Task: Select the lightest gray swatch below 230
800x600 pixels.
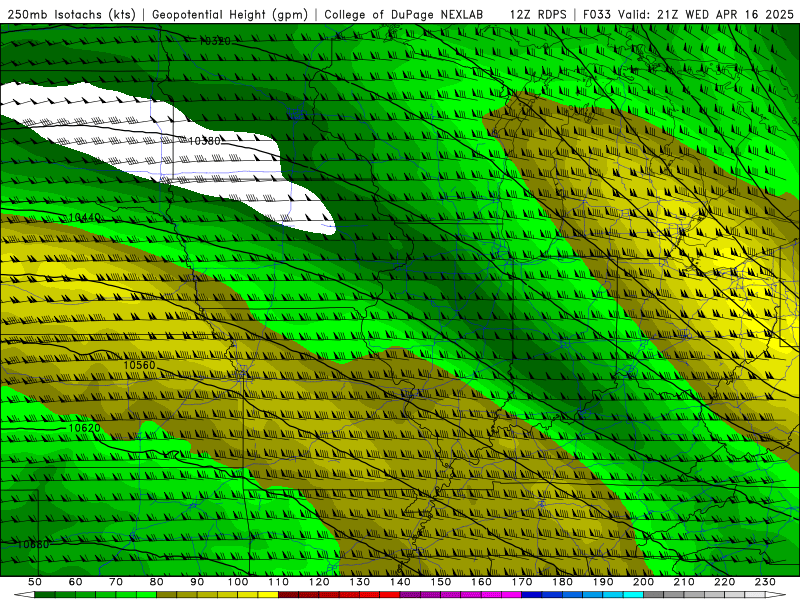Action: pyautogui.click(x=755, y=595)
